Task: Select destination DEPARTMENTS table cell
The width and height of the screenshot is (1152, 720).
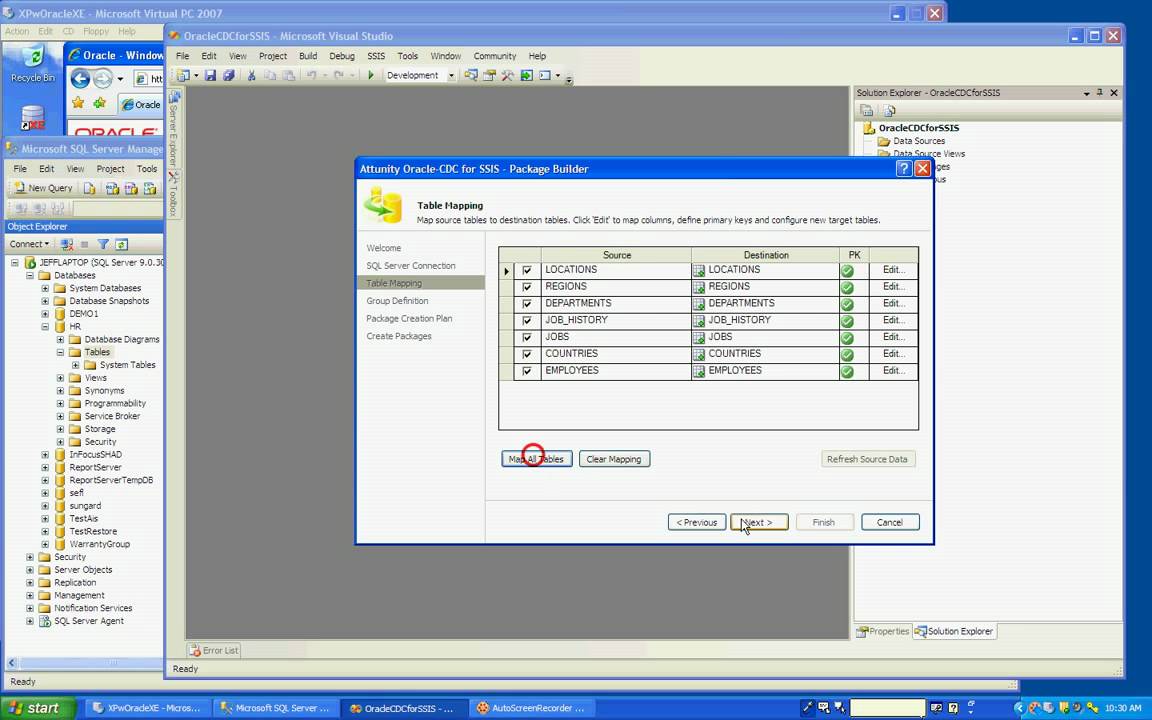Action: [x=765, y=304]
